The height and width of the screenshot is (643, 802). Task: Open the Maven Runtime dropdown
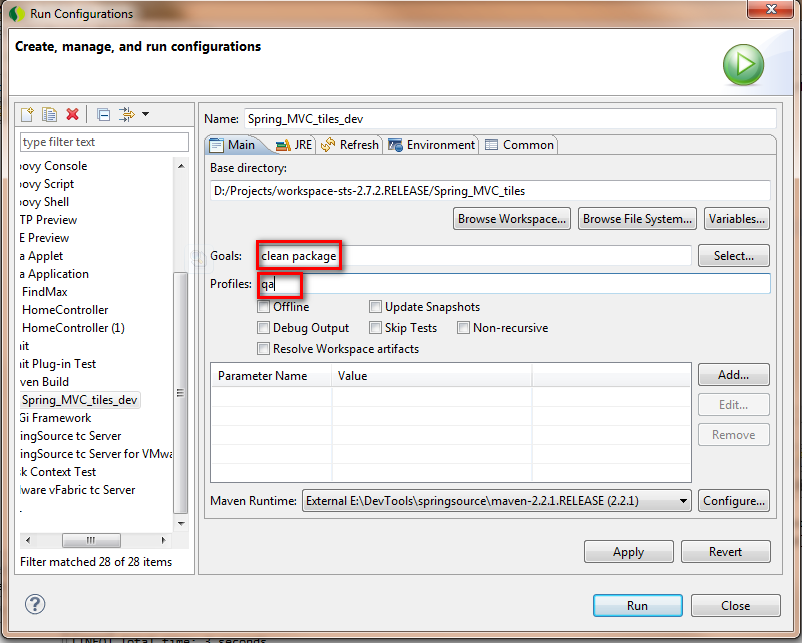(497, 501)
